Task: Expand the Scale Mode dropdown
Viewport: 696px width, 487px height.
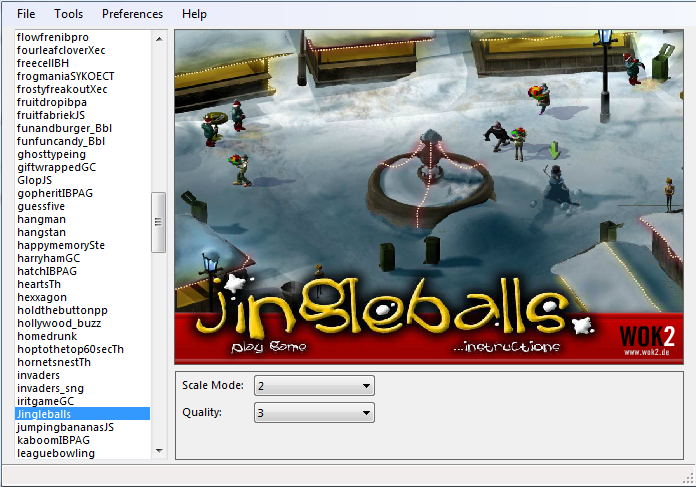Action: click(x=314, y=385)
